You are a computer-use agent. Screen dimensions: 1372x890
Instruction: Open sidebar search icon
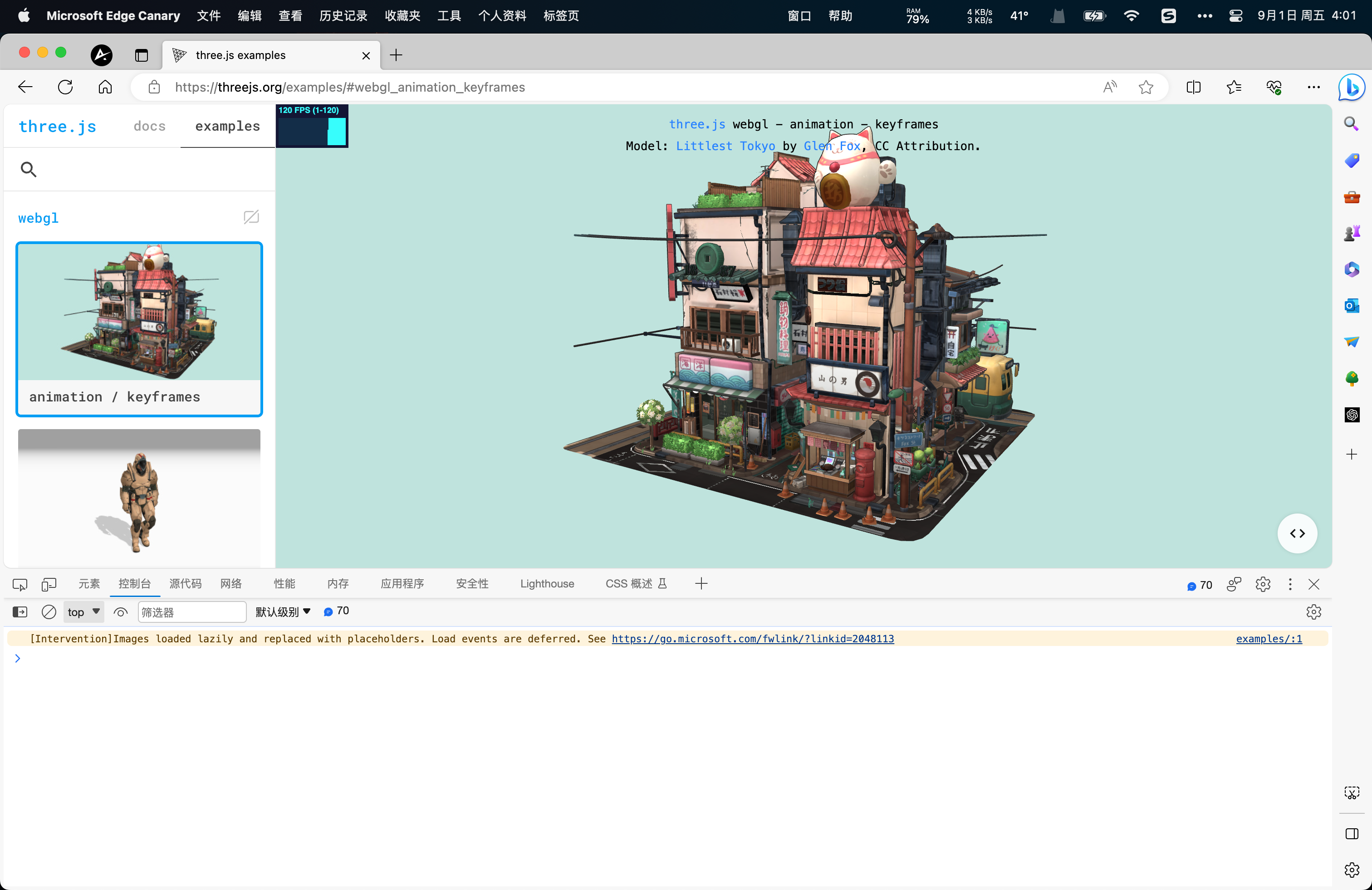(x=1351, y=124)
